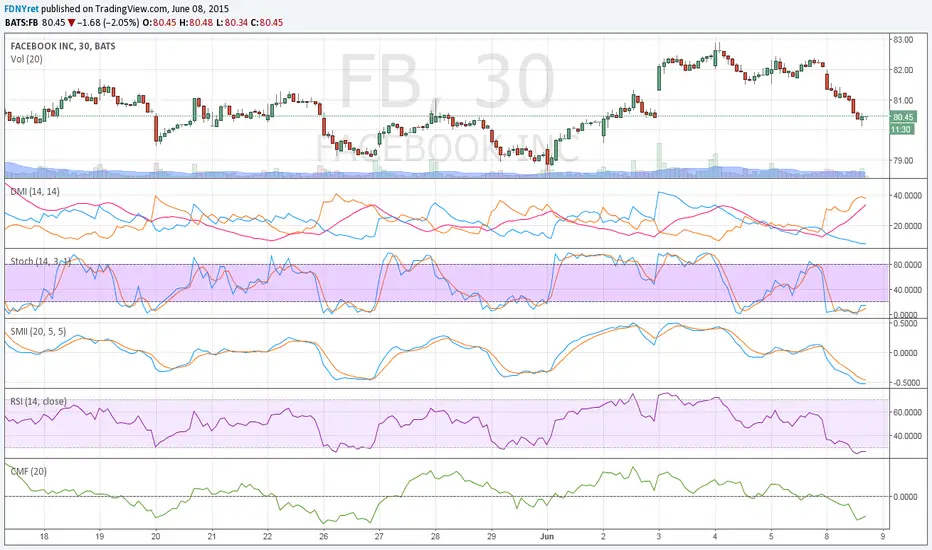
Task: Click the Jun month label on time axis
Action: [x=547, y=536]
